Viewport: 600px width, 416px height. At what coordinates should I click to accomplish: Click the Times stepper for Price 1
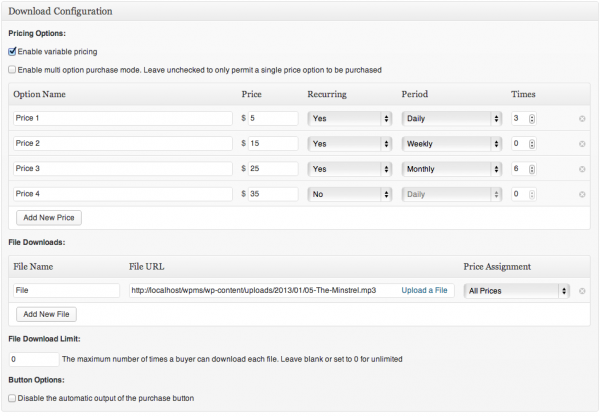pyautogui.click(x=532, y=119)
